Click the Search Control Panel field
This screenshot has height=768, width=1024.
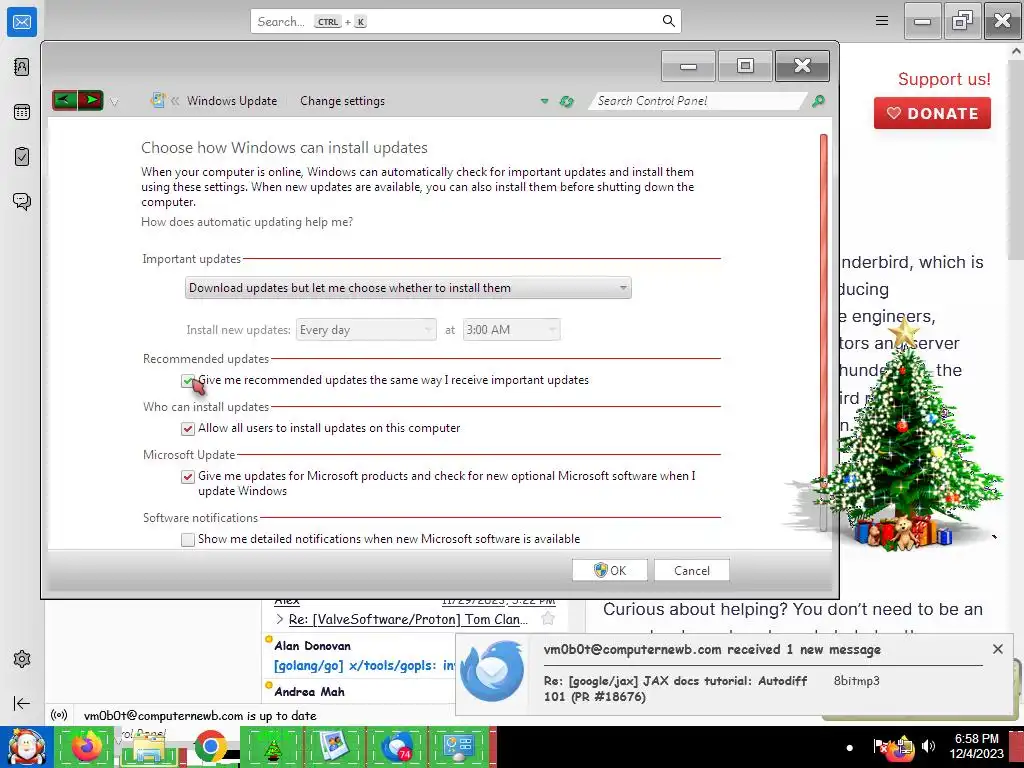coord(699,101)
